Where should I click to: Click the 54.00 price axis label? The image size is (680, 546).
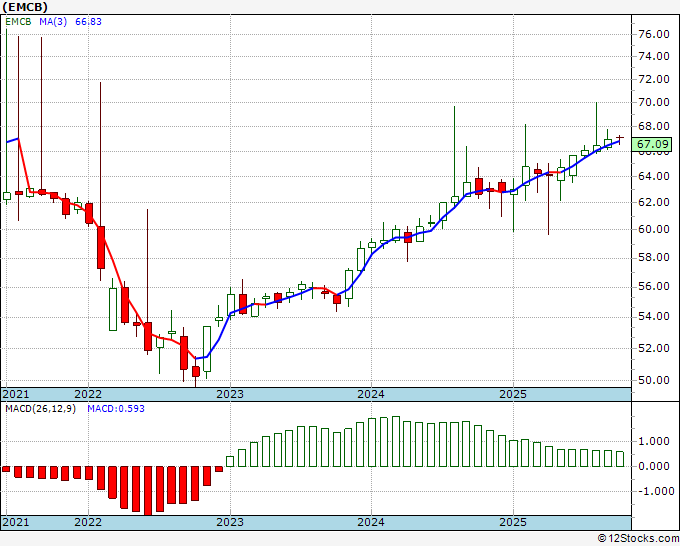pos(654,316)
